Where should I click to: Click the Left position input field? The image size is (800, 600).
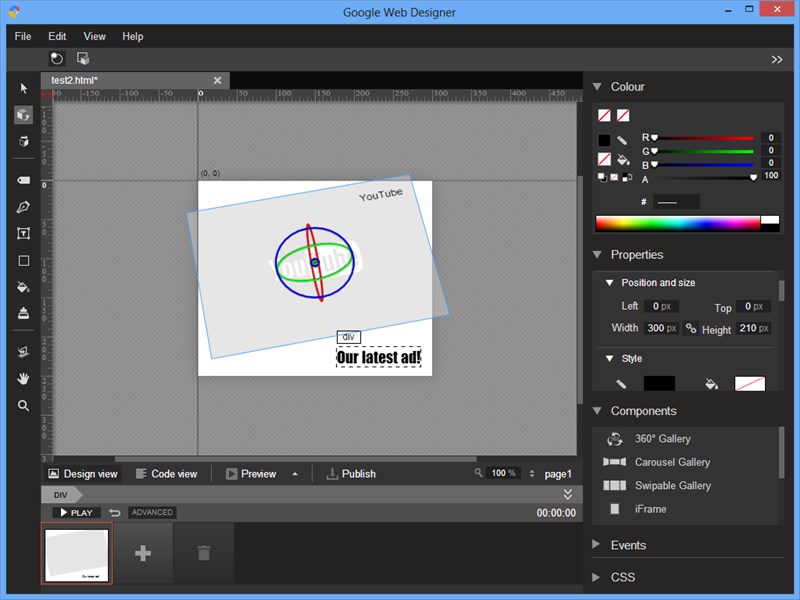click(x=661, y=306)
